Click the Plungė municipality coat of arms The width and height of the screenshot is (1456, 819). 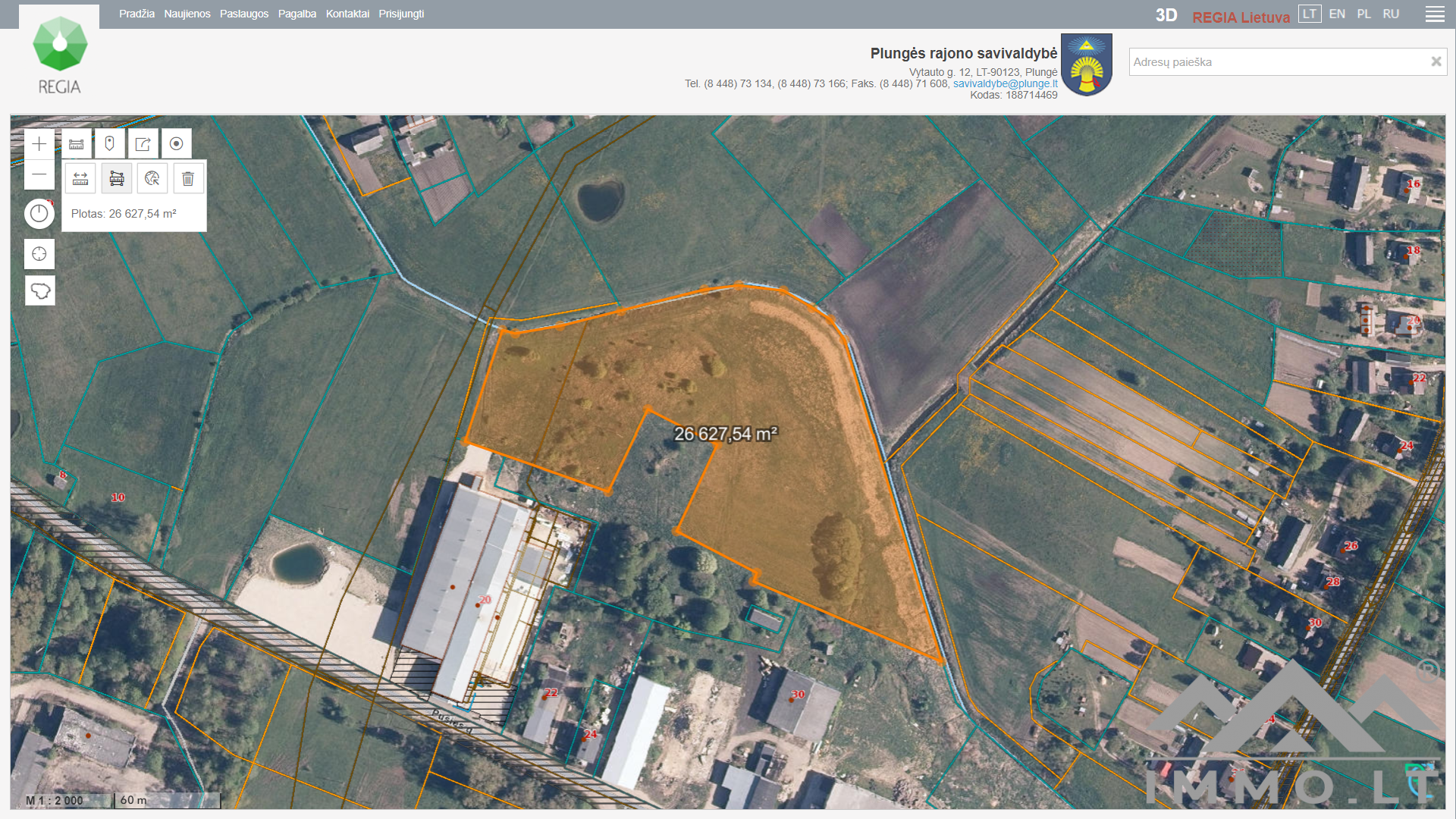pyautogui.click(x=1087, y=64)
